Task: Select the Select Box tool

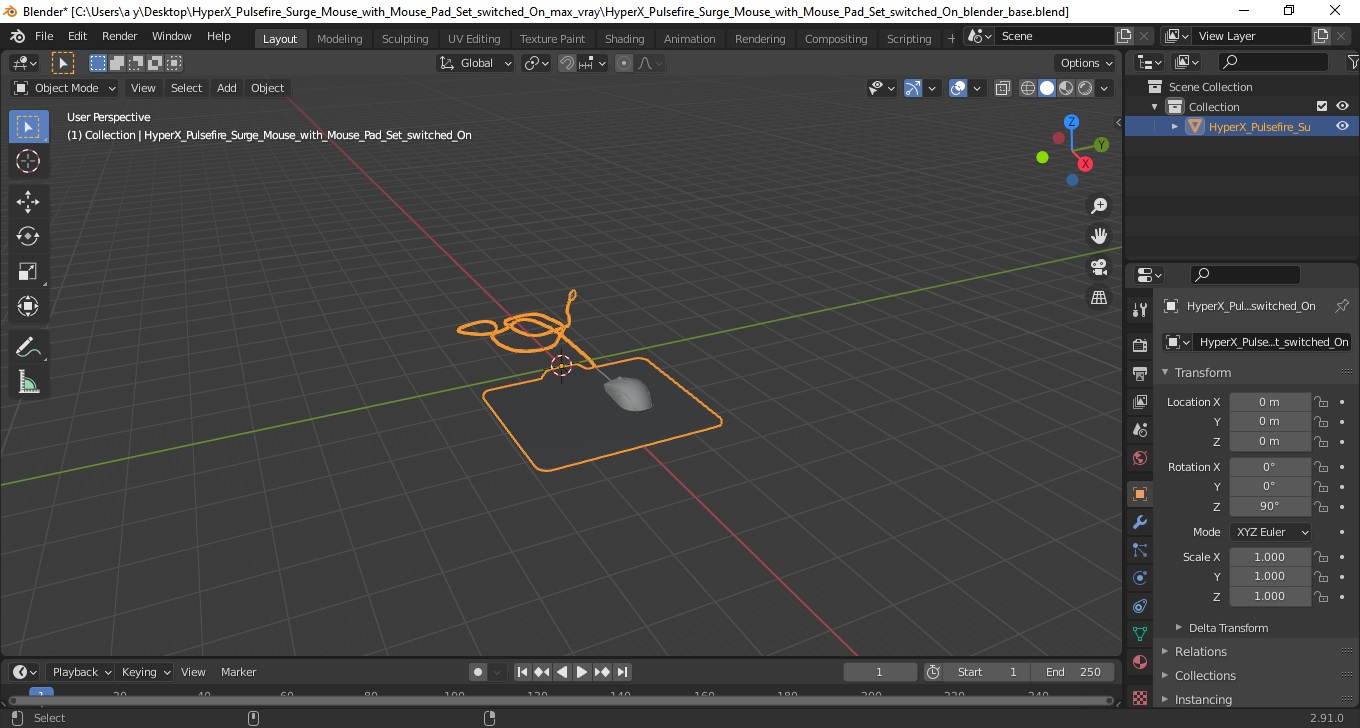Action: pos(28,127)
